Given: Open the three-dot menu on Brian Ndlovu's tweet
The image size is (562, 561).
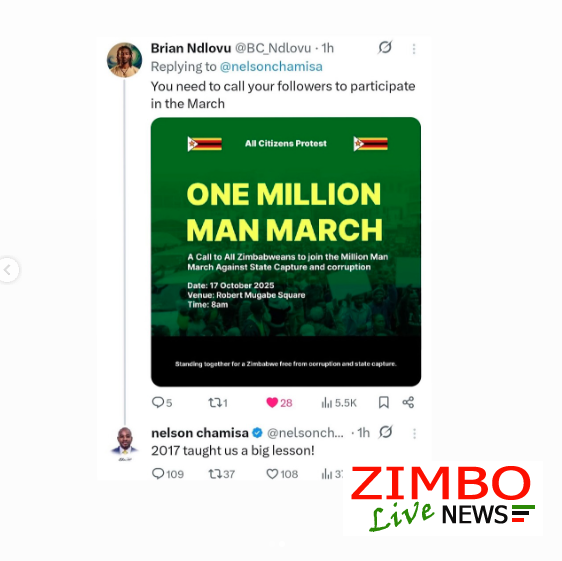Looking at the screenshot, I should (414, 49).
